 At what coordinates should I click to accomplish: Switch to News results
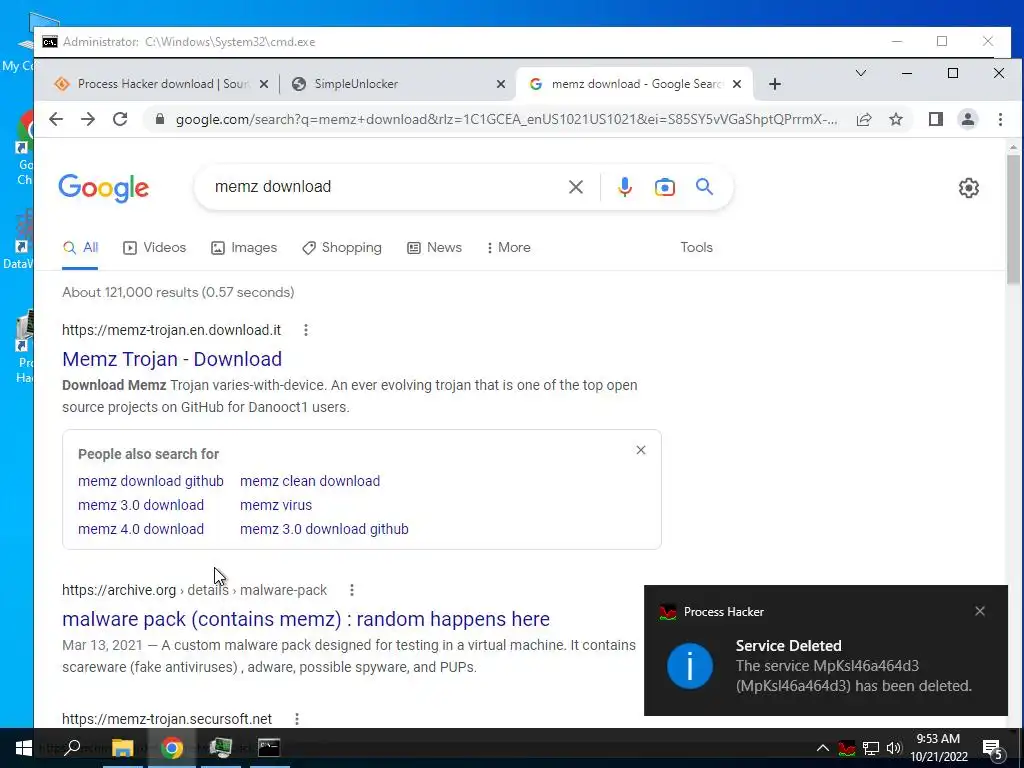pos(434,248)
